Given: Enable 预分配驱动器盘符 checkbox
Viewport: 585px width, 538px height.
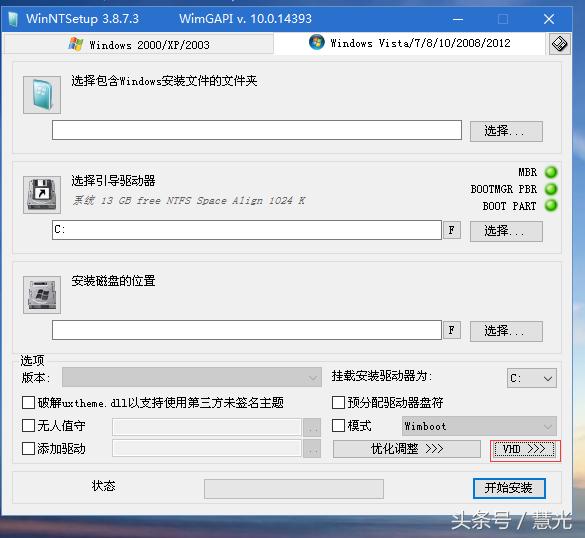Looking at the screenshot, I should tap(338, 403).
